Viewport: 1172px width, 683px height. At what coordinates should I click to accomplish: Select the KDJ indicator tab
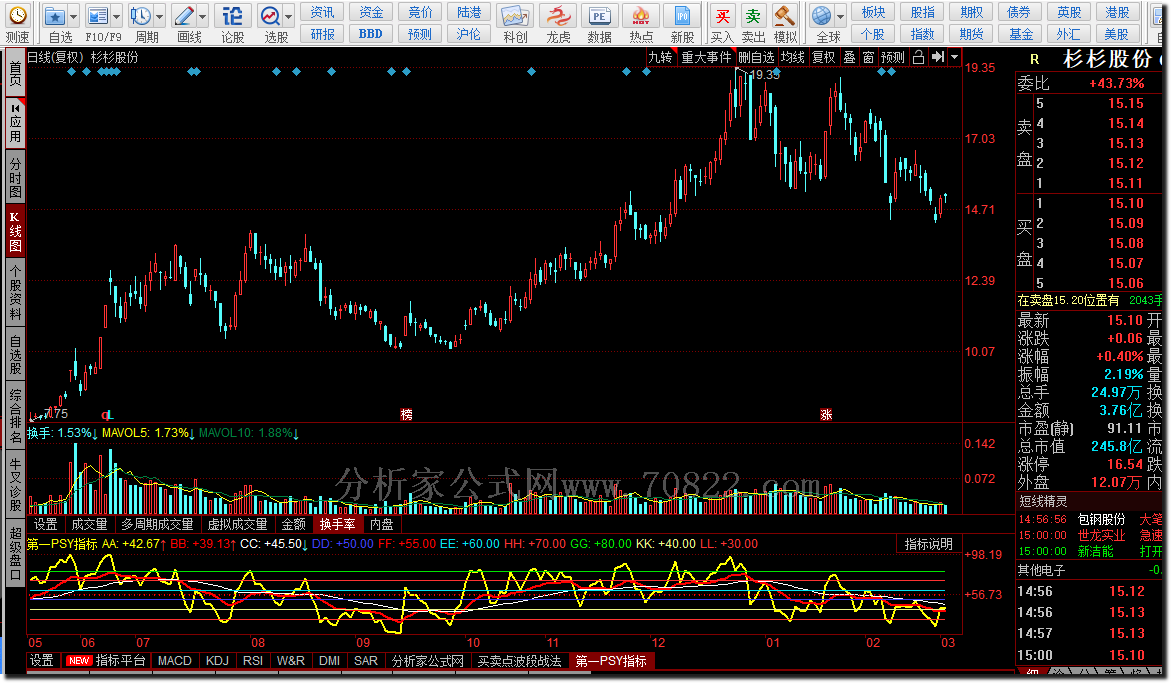(x=217, y=661)
